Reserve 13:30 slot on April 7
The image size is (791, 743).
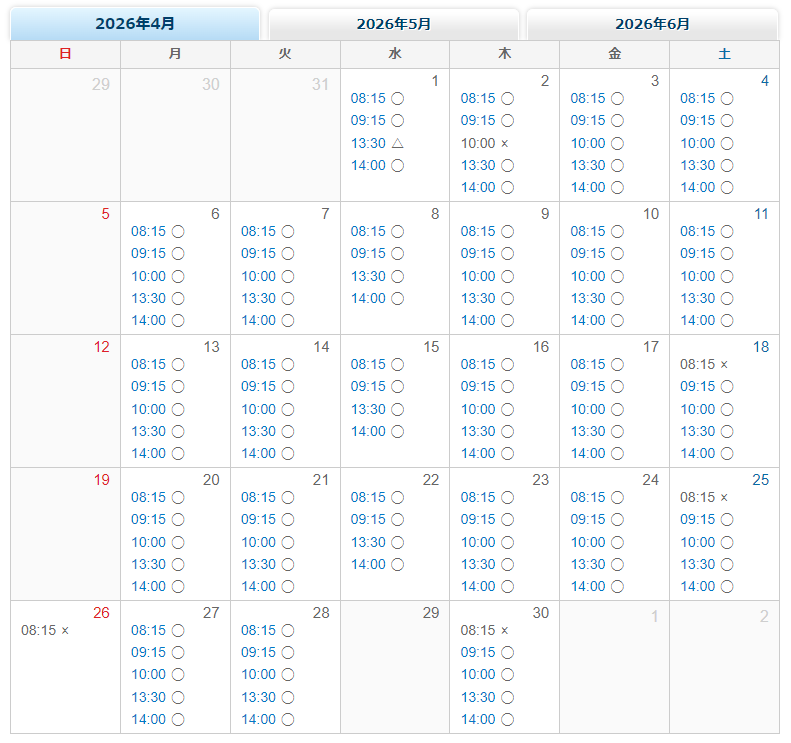click(x=267, y=298)
